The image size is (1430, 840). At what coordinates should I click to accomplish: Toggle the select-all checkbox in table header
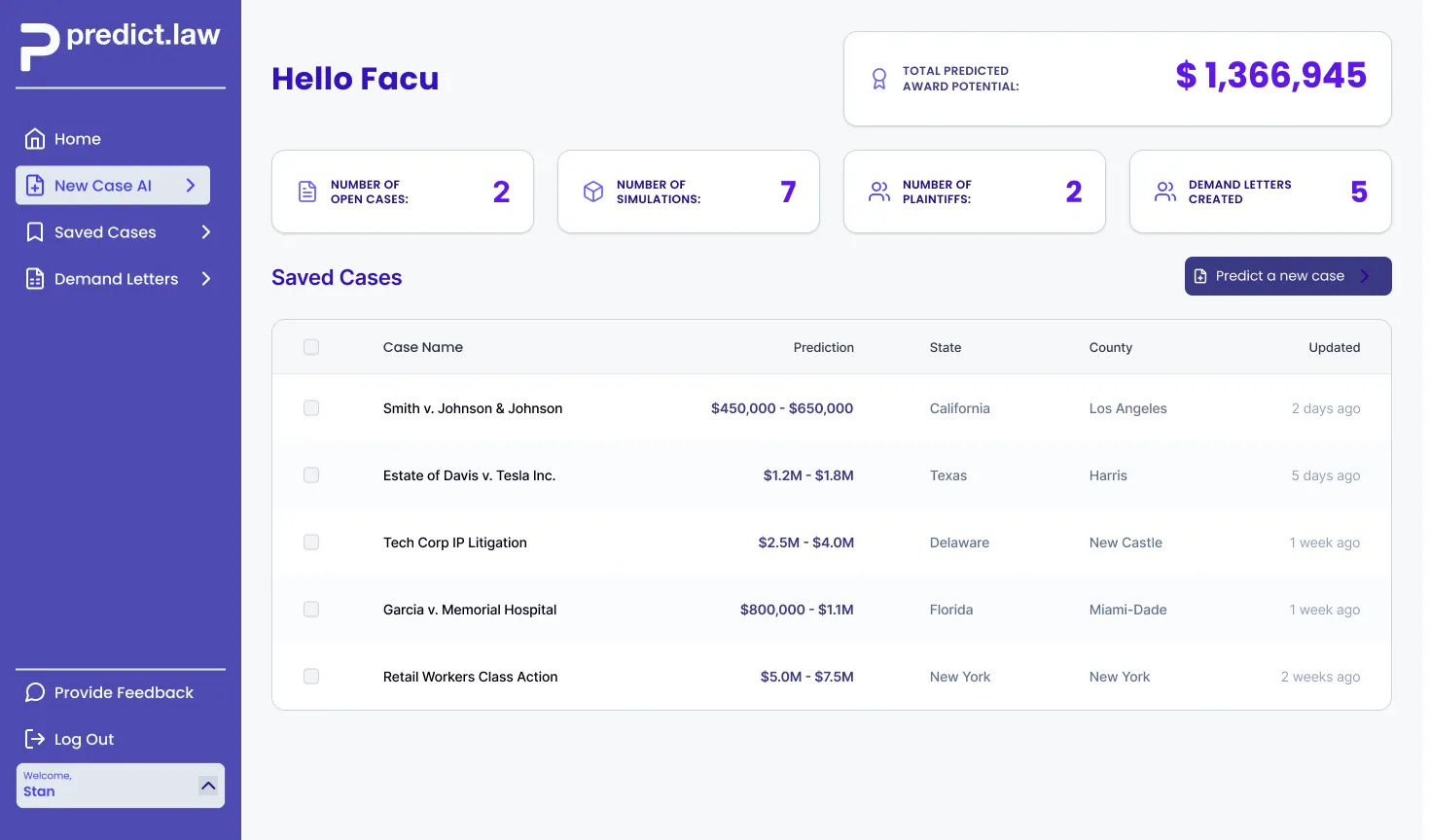311,347
